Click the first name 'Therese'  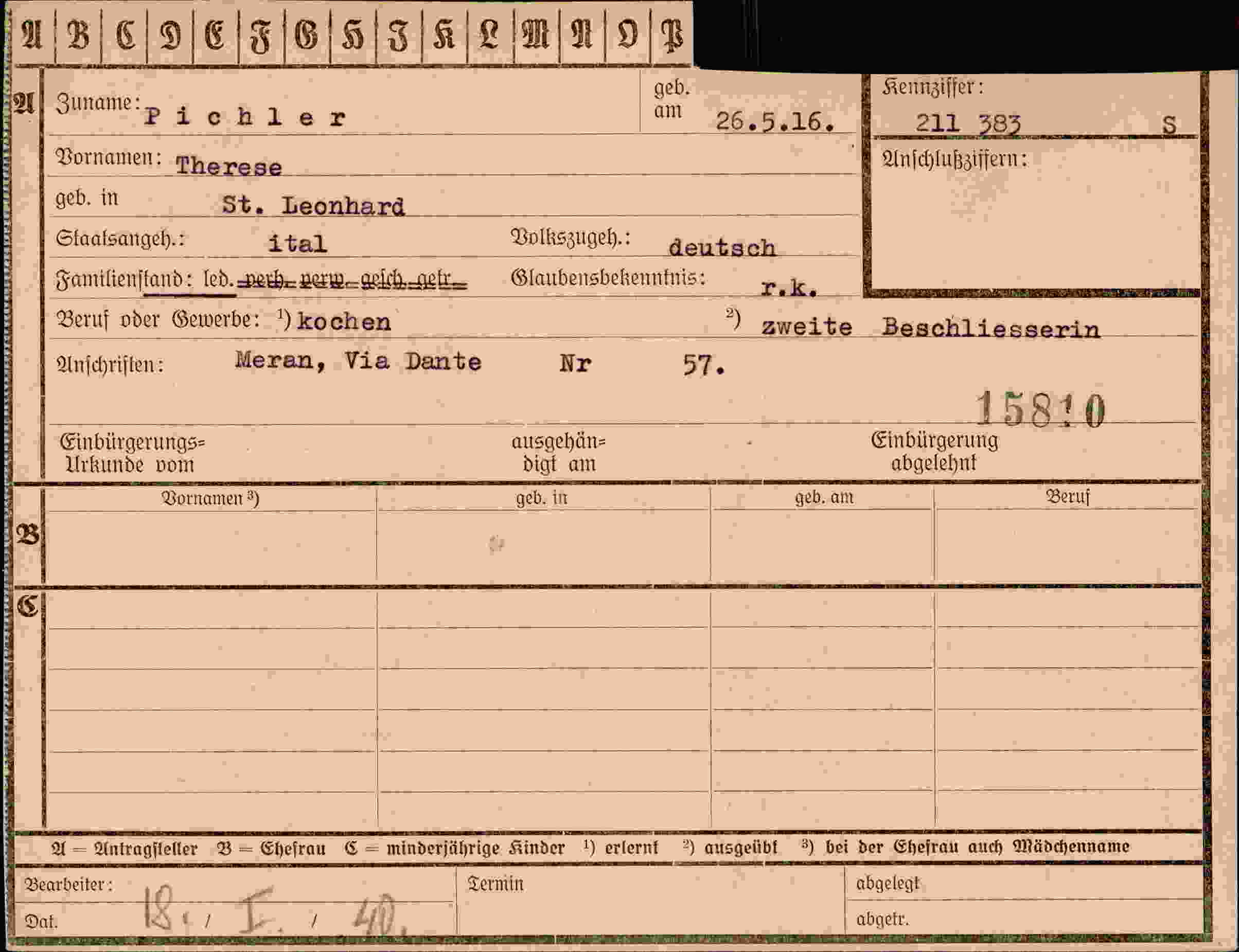click(228, 166)
